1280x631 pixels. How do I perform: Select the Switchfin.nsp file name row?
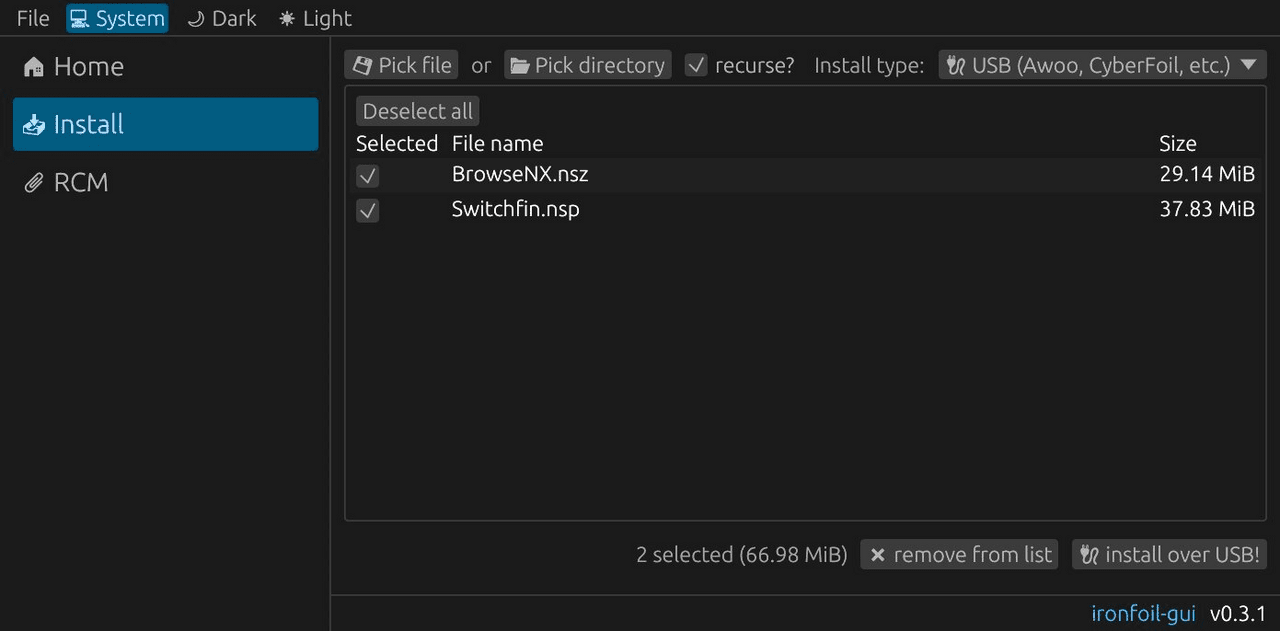click(x=806, y=210)
